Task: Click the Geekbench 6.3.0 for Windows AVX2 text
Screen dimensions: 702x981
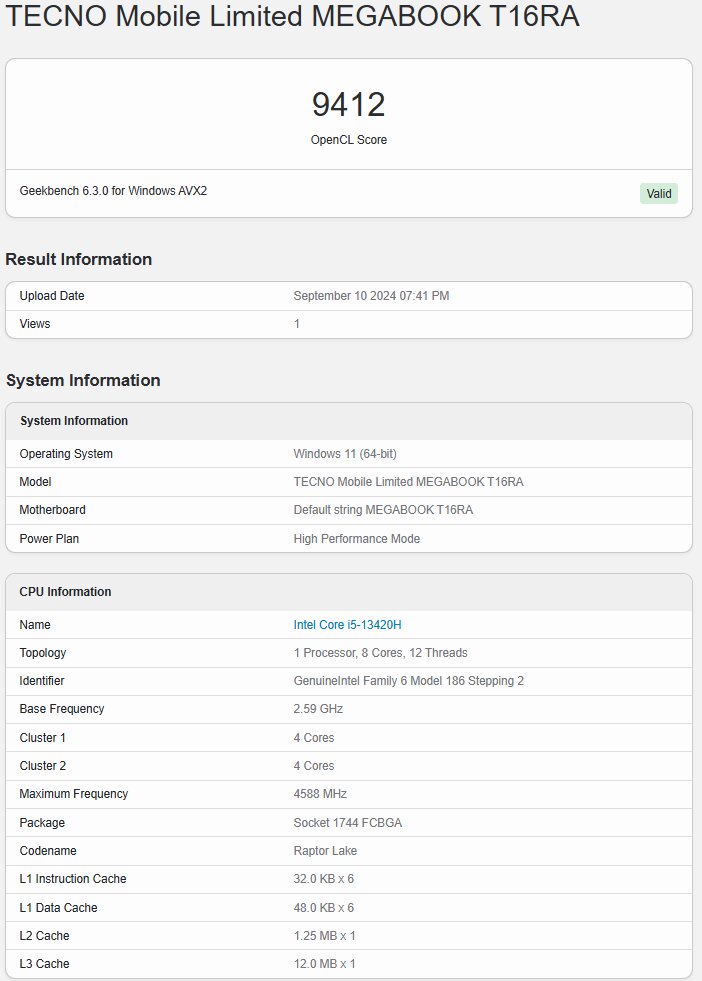Action: pos(113,190)
